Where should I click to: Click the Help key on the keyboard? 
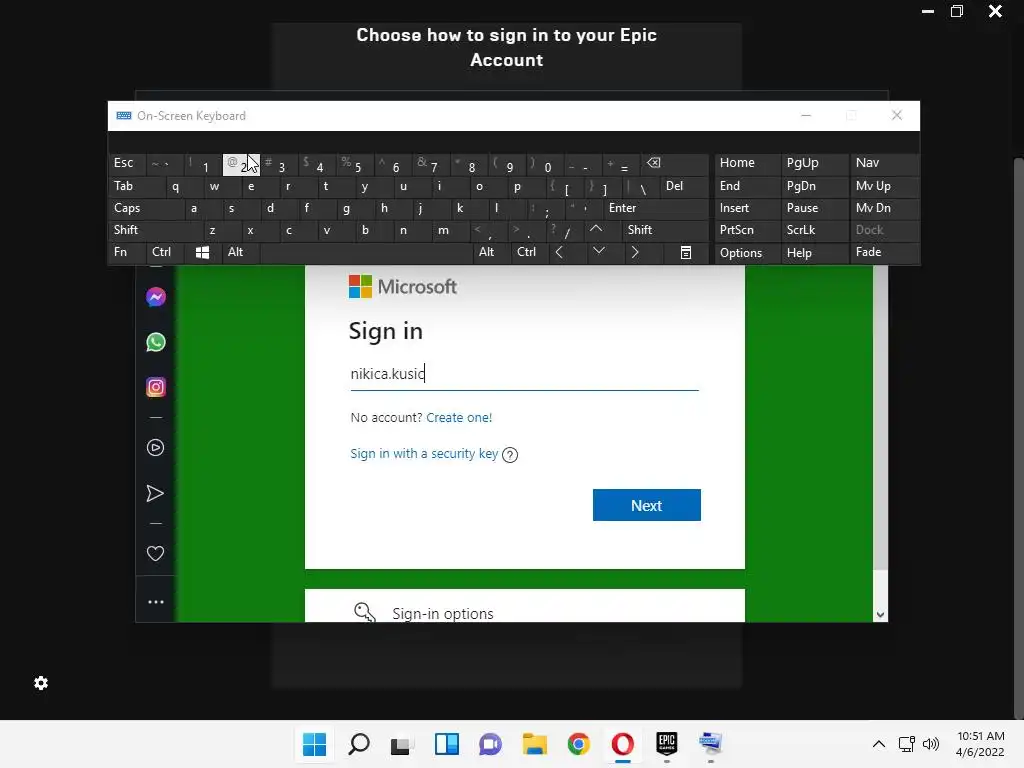814,253
